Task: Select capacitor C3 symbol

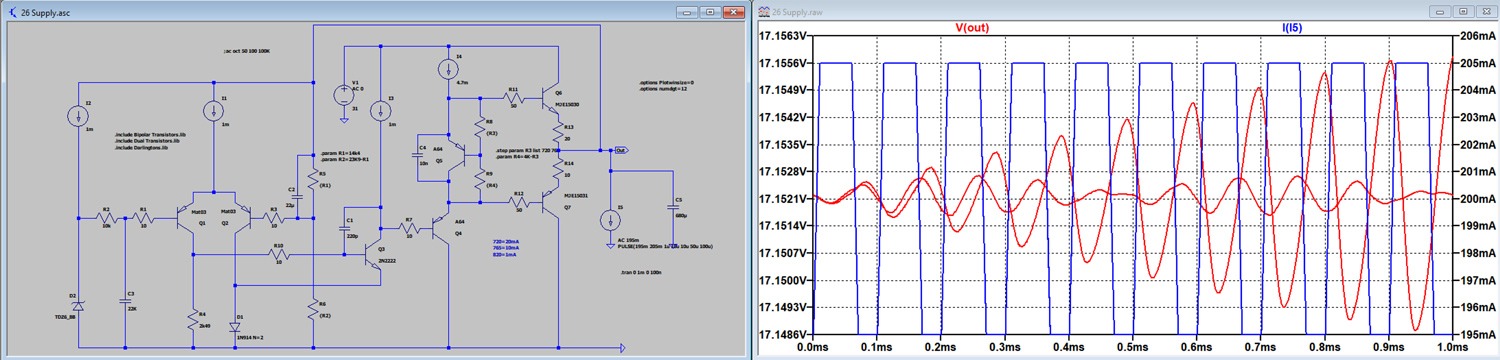Action: point(125,301)
